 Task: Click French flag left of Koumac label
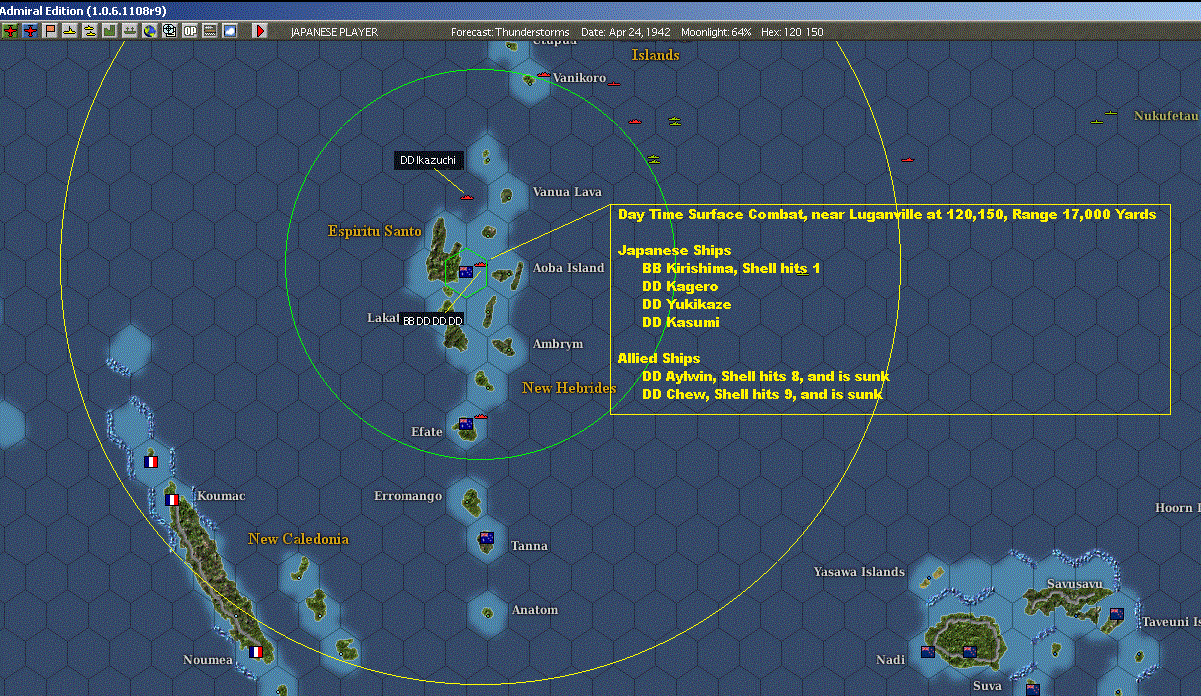coord(172,499)
